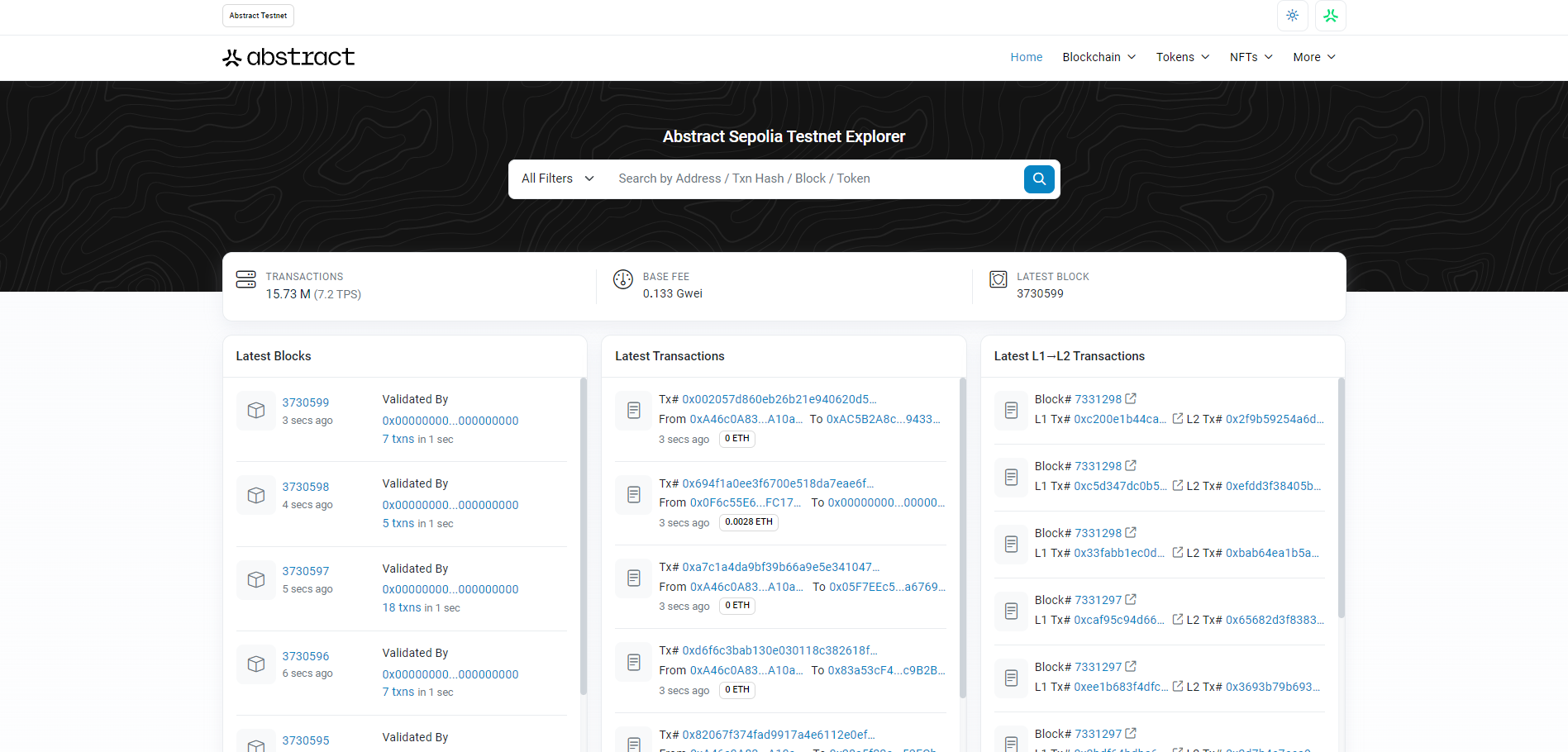The height and width of the screenshot is (752, 1568).
Task: Click the Abstract Testnet network badge
Action: pyautogui.click(x=258, y=16)
